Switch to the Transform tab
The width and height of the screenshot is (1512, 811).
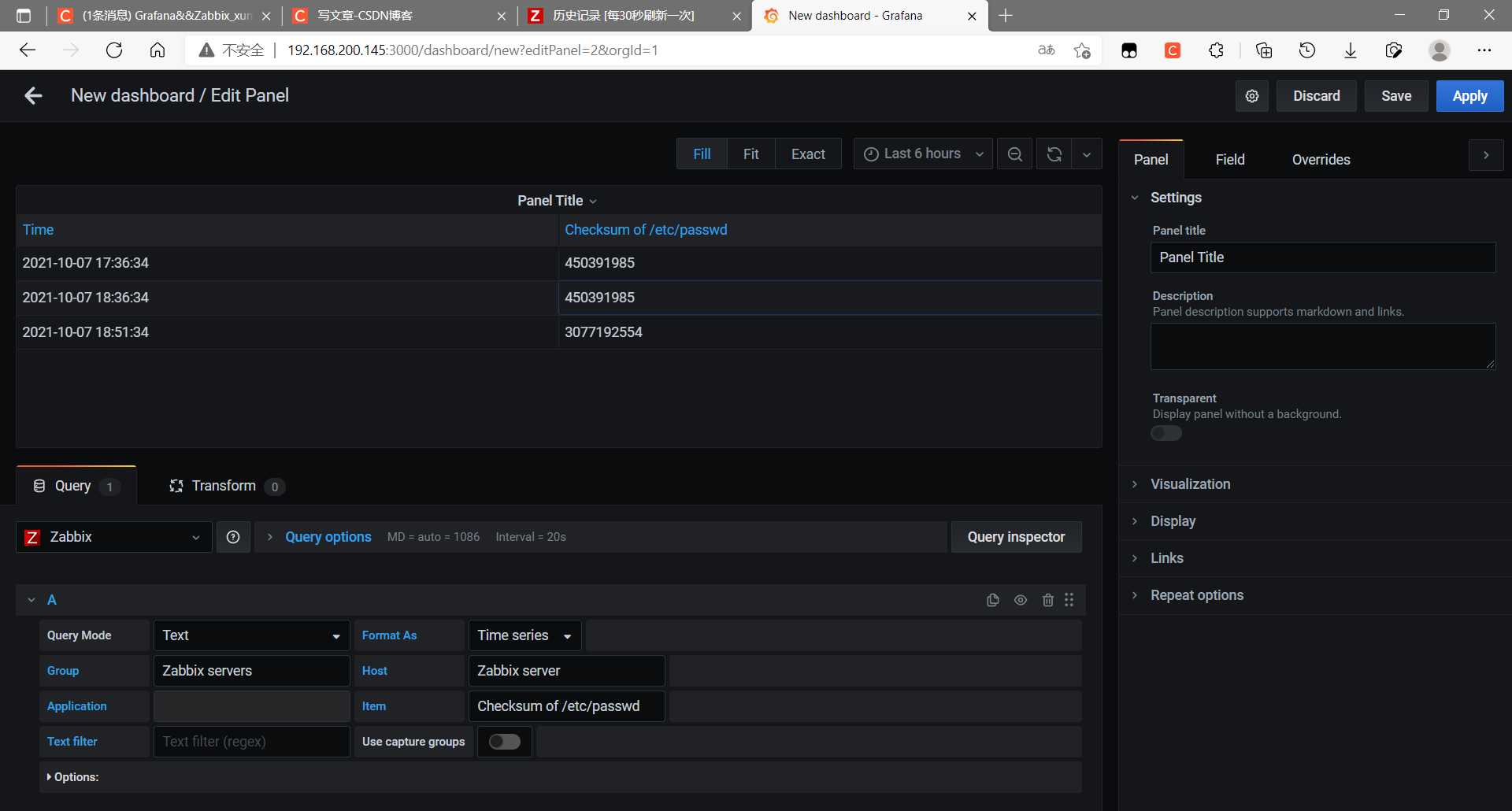coord(224,486)
